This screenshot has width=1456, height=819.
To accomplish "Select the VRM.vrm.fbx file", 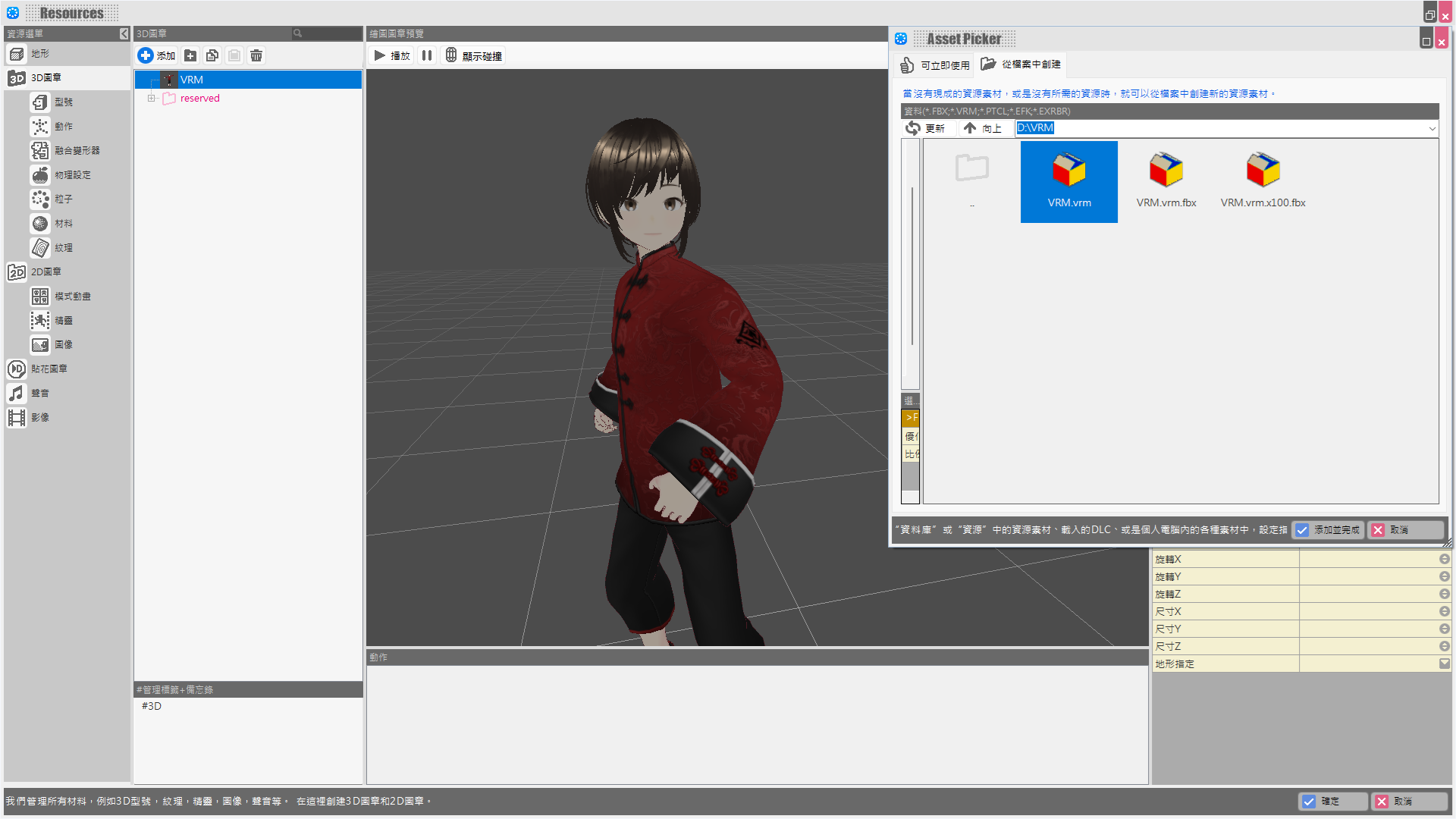I will (x=1166, y=182).
